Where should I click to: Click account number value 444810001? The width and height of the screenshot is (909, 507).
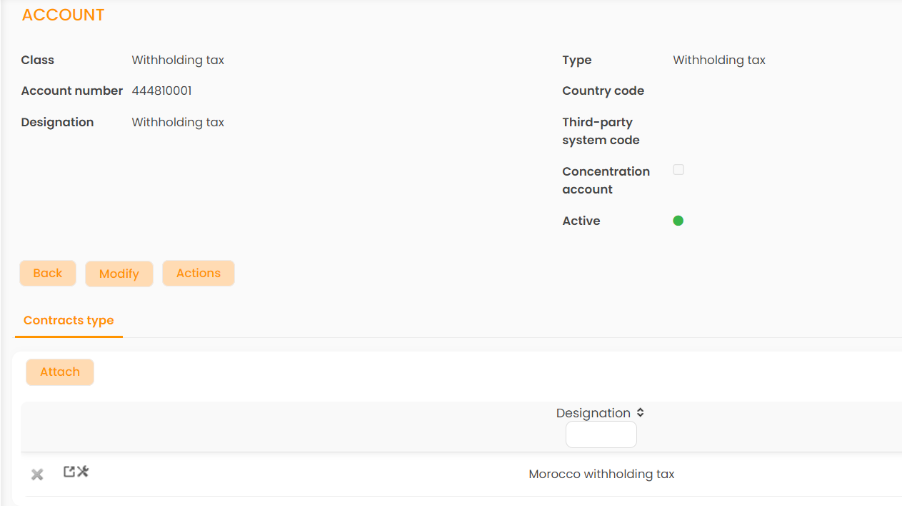pos(162,91)
